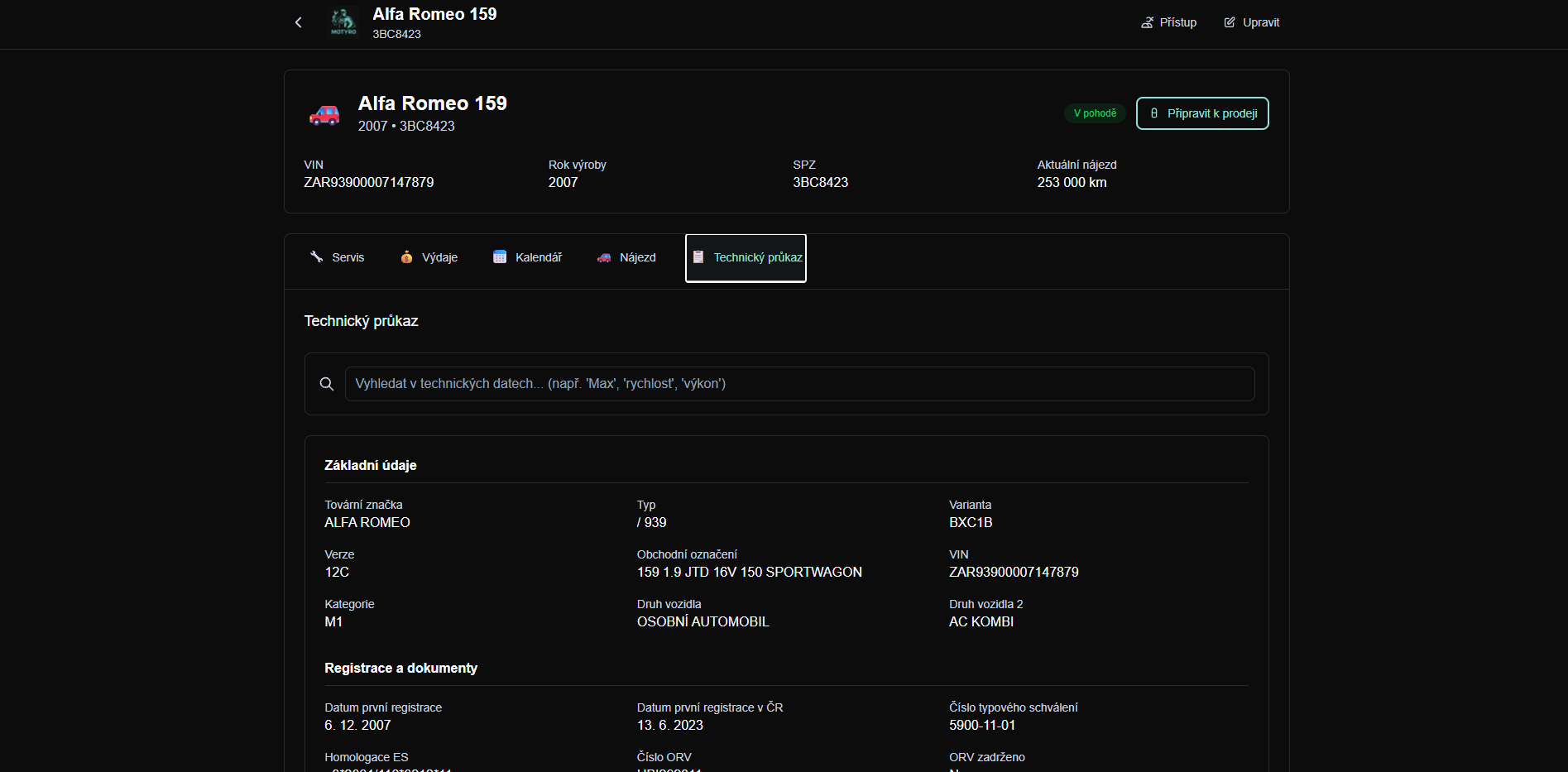Click the search magnifier icon
The height and width of the screenshot is (772, 1568).
tap(327, 384)
